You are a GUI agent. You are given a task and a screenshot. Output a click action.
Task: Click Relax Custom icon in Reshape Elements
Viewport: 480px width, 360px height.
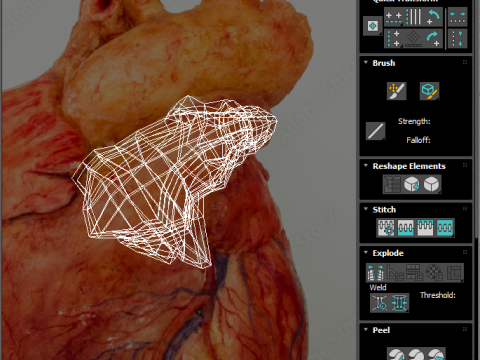coord(431,184)
